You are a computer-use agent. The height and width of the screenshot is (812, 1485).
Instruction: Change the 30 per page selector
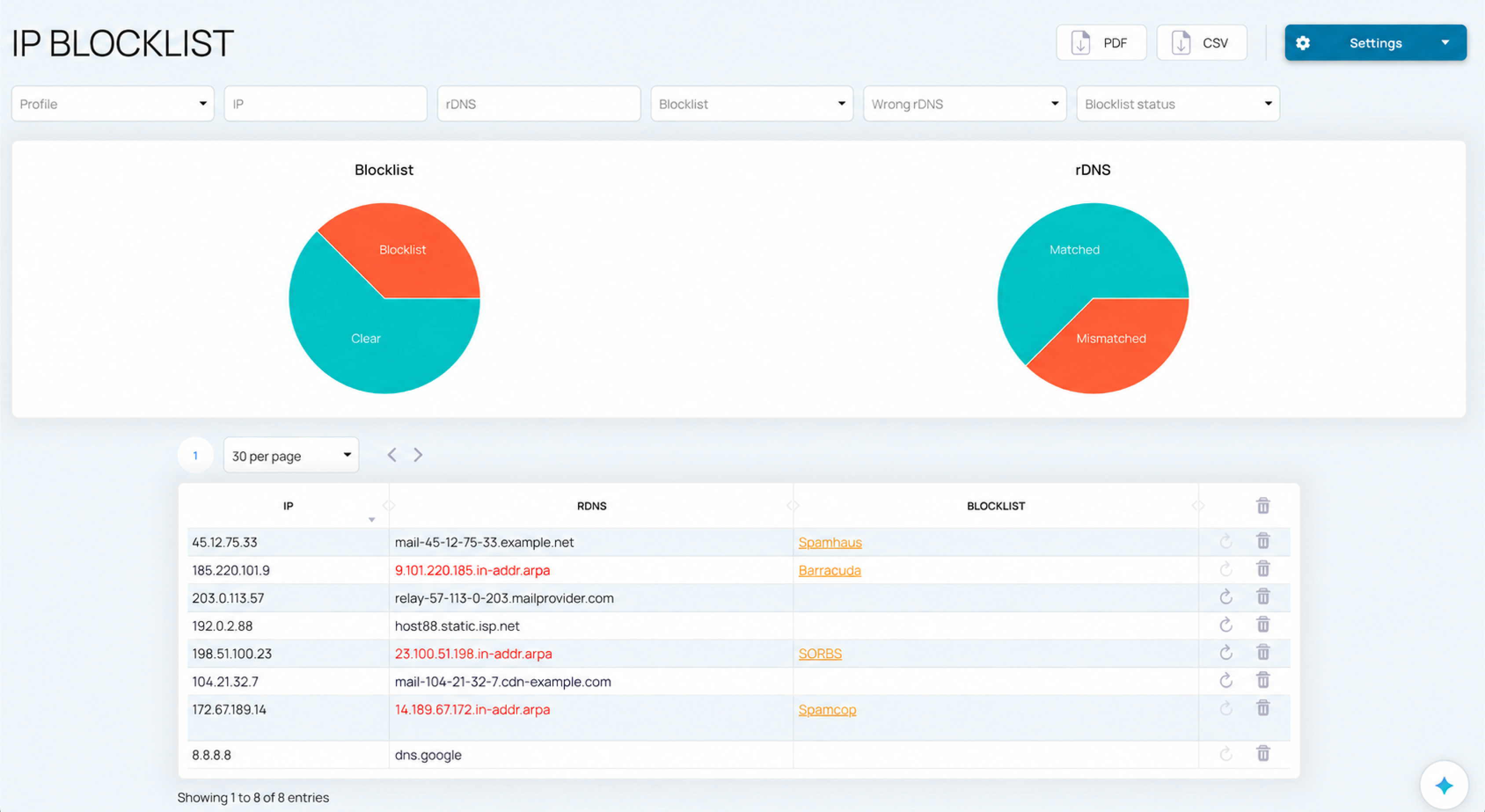click(x=291, y=455)
